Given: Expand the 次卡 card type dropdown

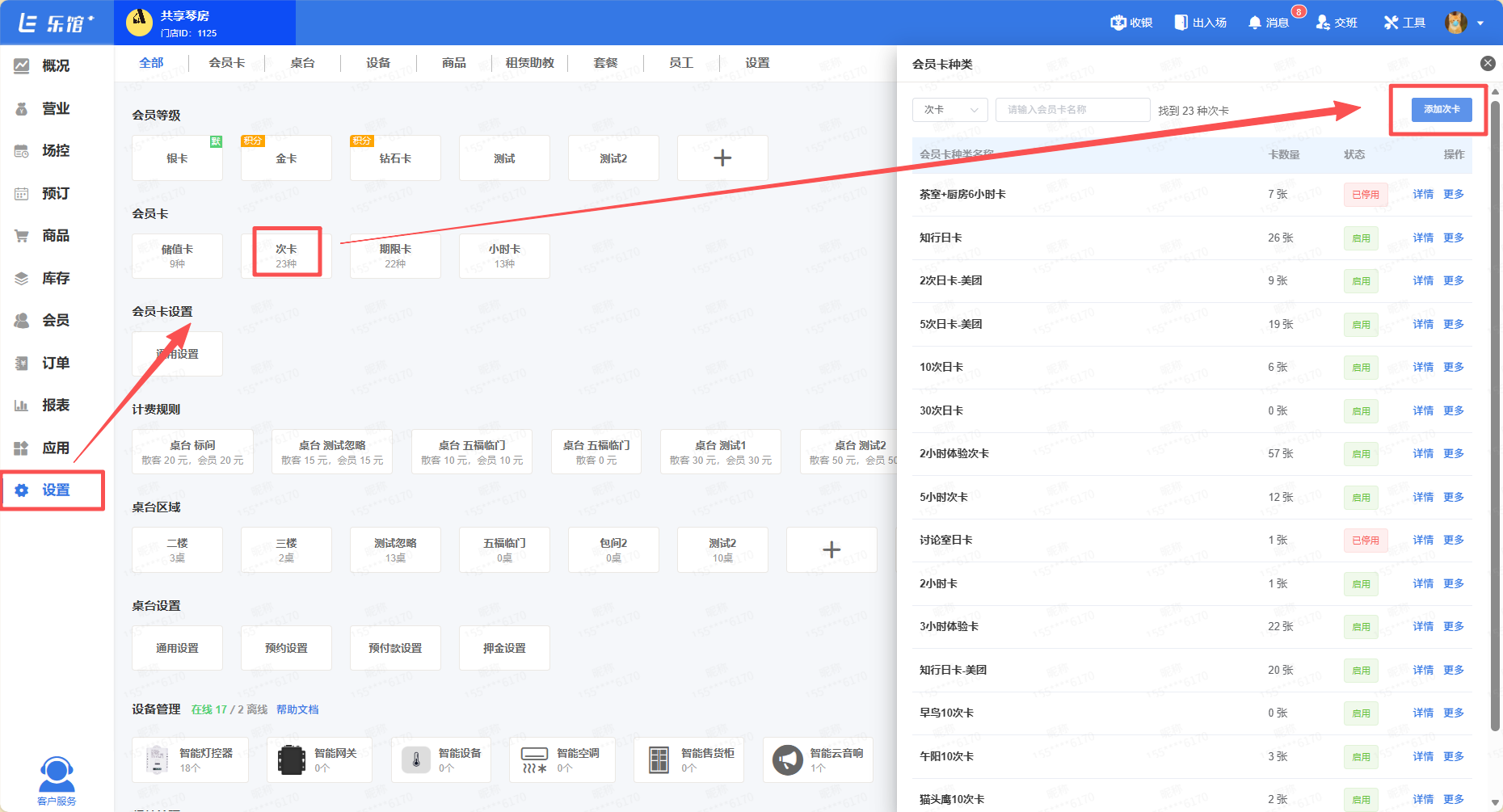Looking at the screenshot, I should 950,110.
